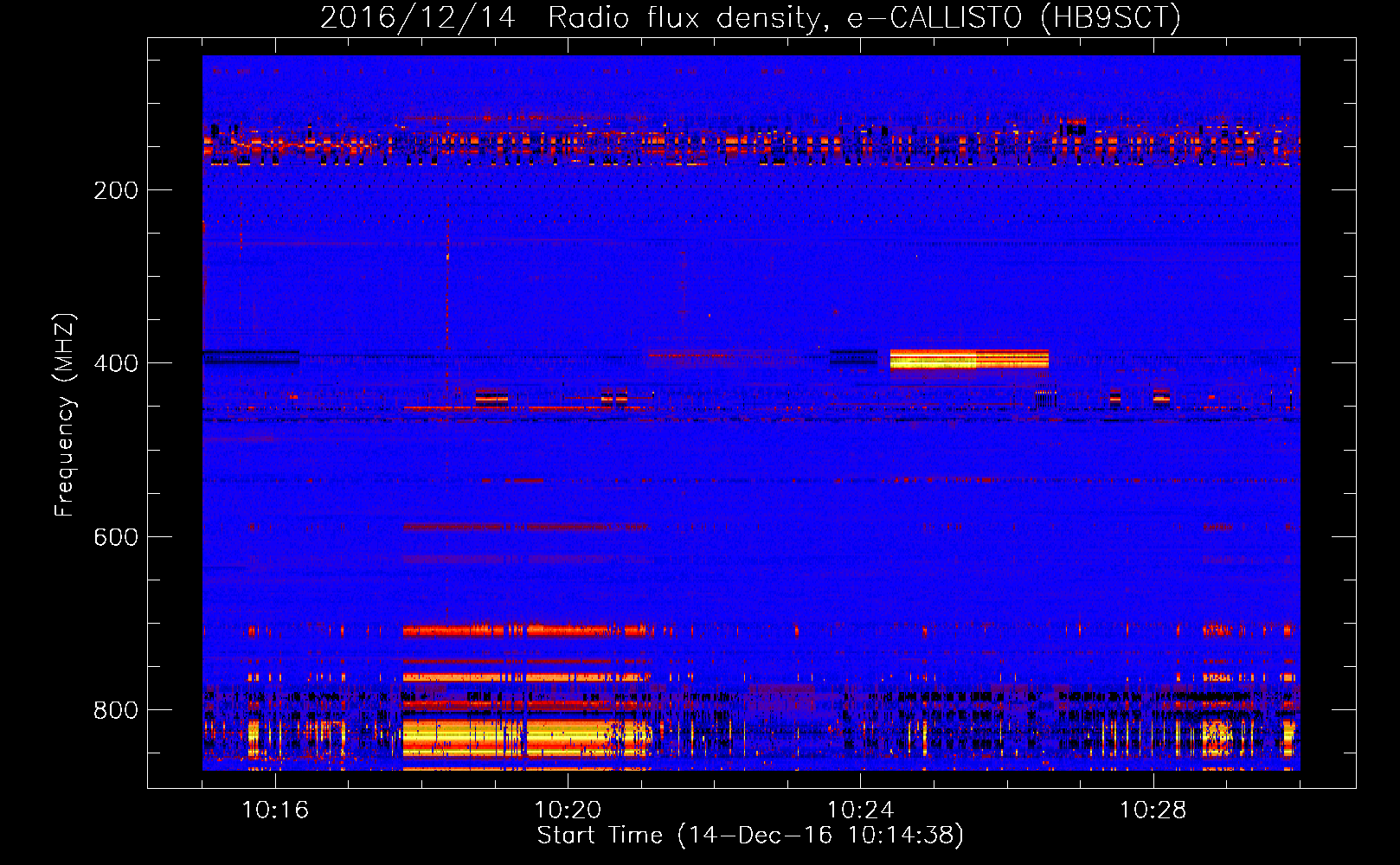
Task: Click the 400 frequency tick label
Action: coord(116,363)
